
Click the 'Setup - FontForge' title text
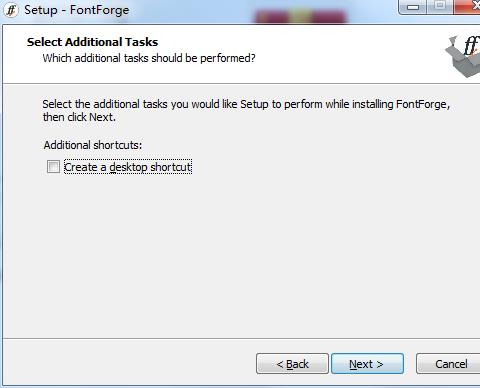[77, 10]
